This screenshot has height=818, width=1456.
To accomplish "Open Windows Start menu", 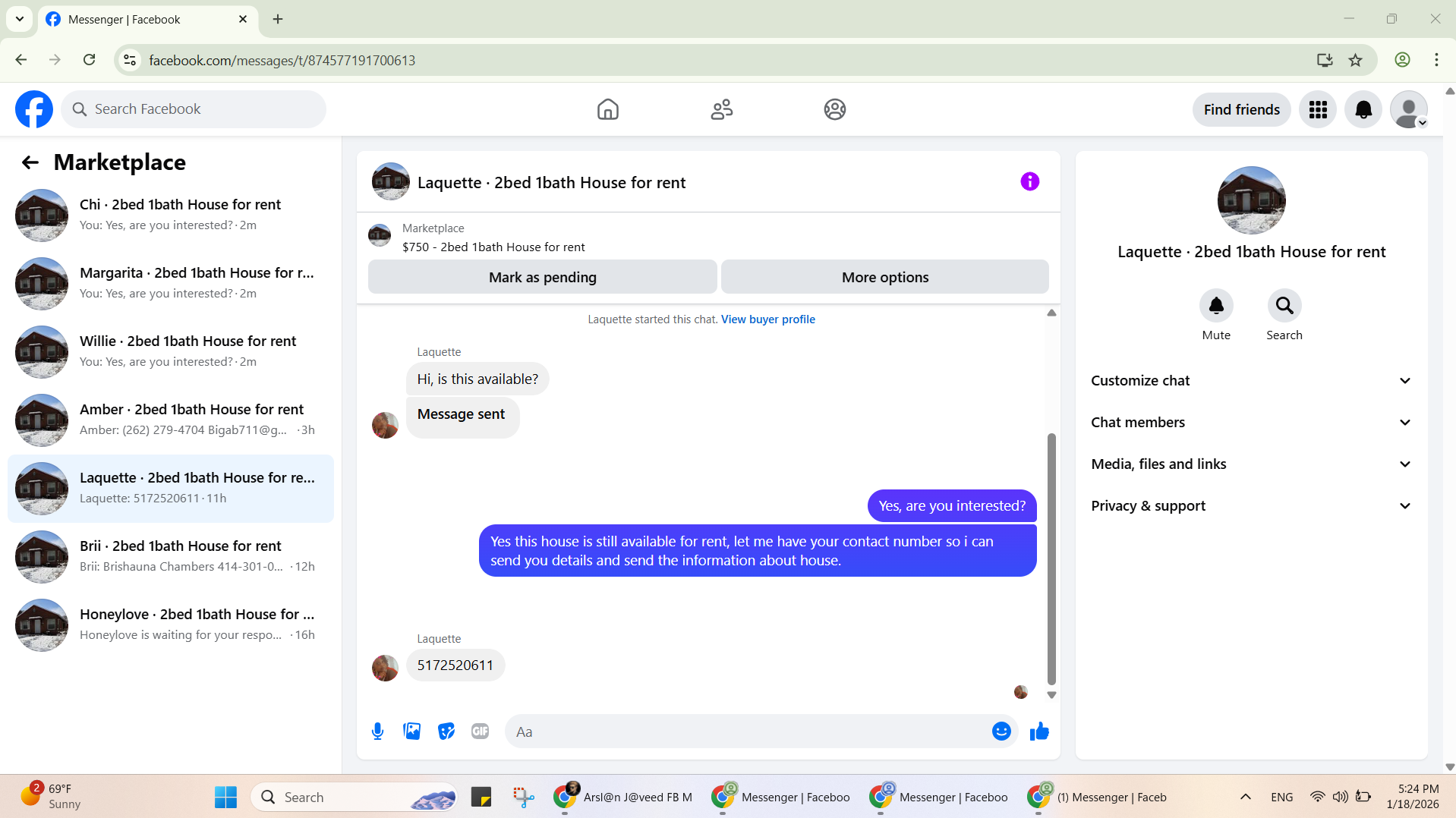I will [225, 798].
